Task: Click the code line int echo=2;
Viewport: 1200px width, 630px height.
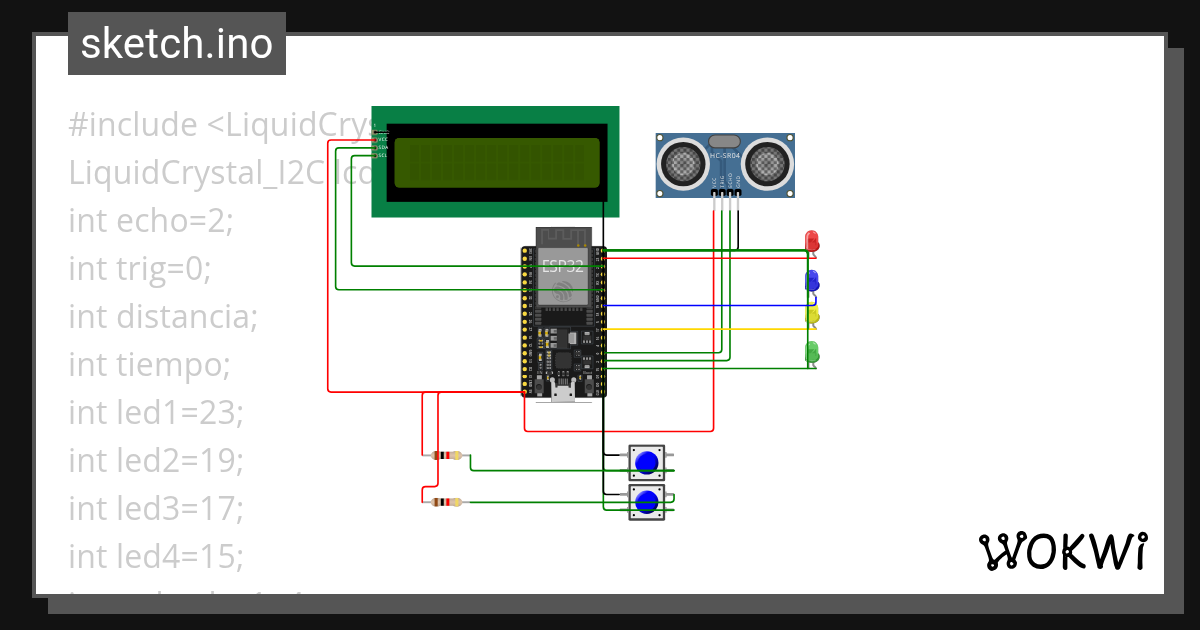Action: click(152, 220)
